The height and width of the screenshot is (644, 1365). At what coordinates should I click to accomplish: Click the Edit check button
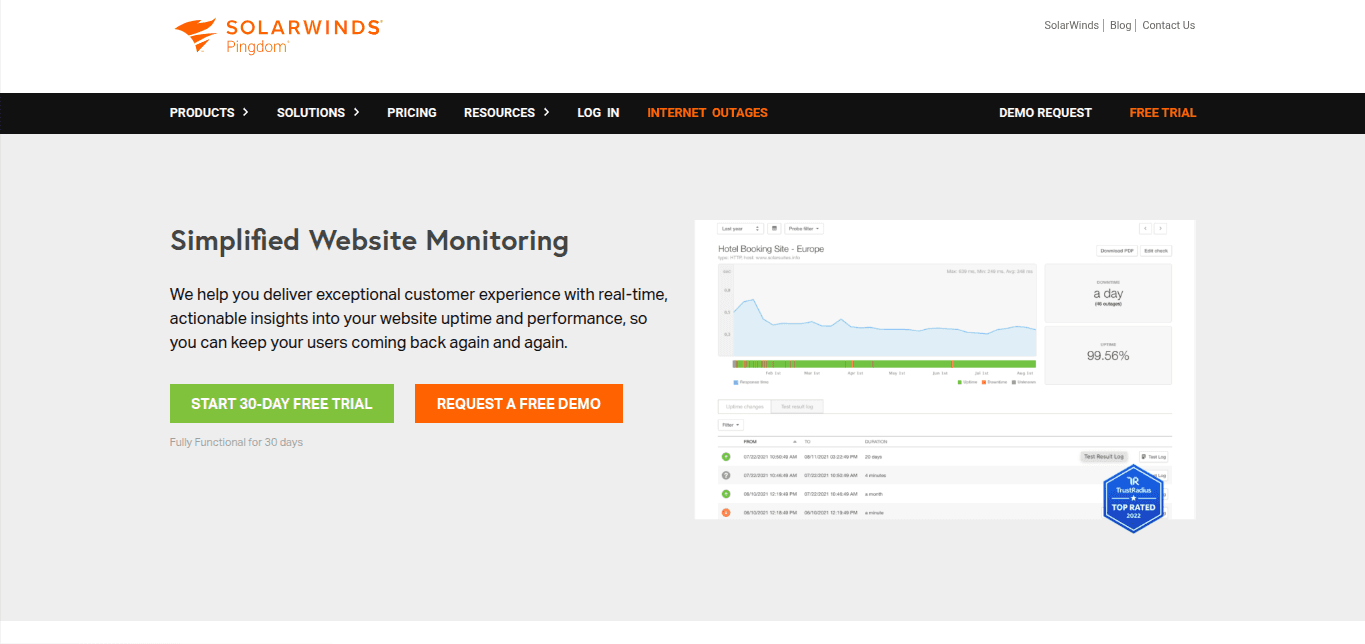(x=1158, y=251)
